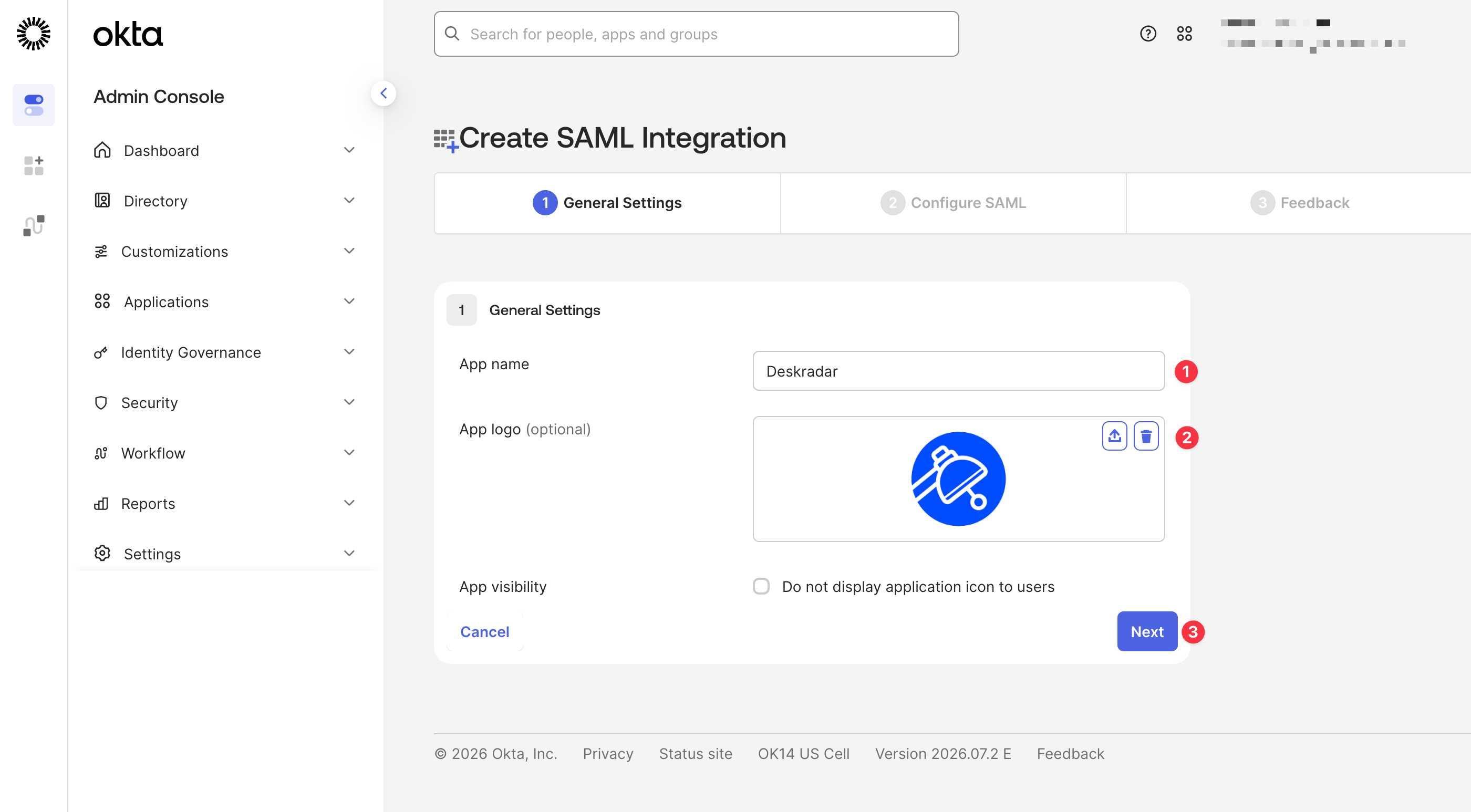Open the Status site footer link

tap(696, 754)
